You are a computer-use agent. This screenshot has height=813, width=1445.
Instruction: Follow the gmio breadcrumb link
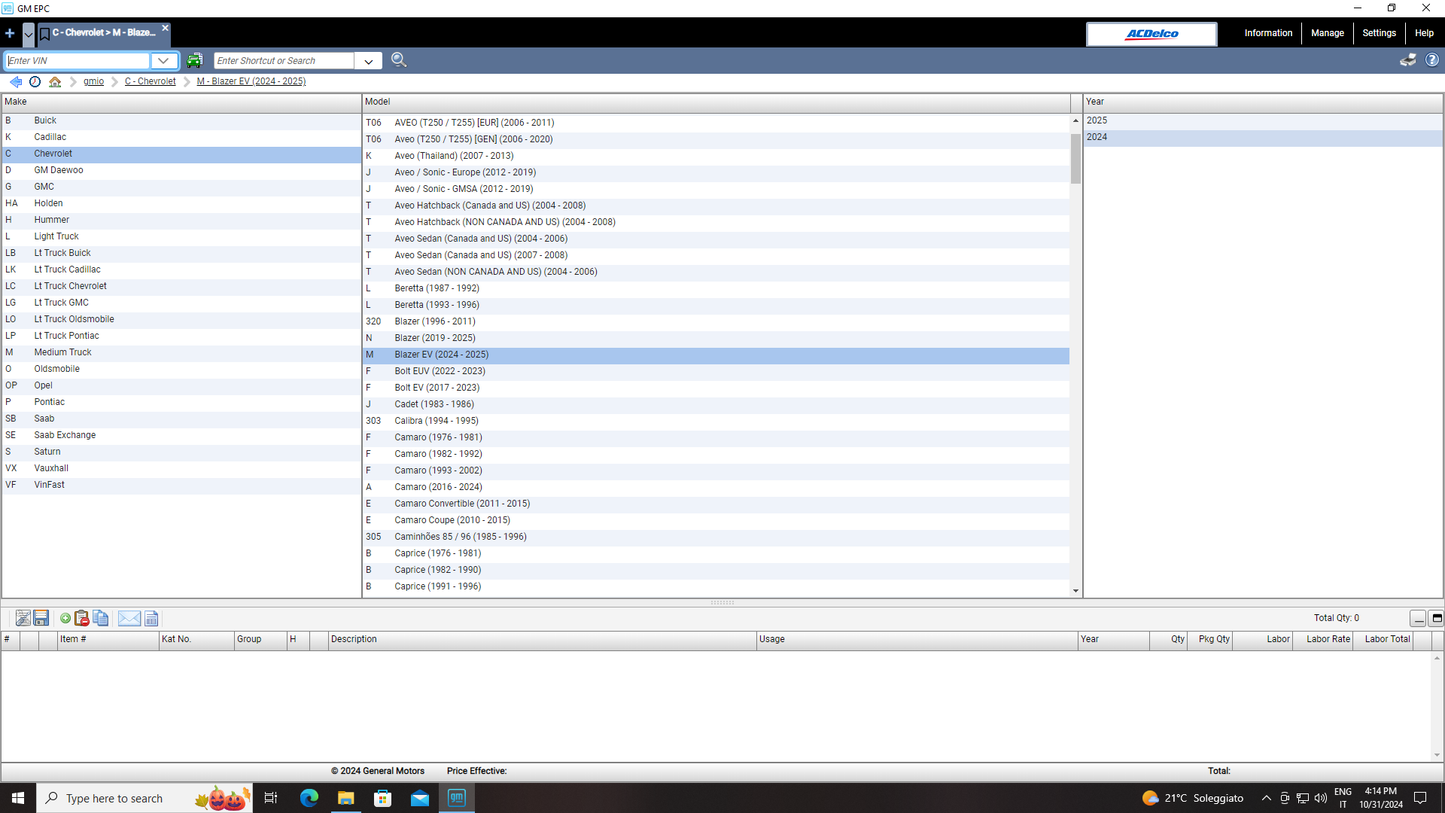94,82
